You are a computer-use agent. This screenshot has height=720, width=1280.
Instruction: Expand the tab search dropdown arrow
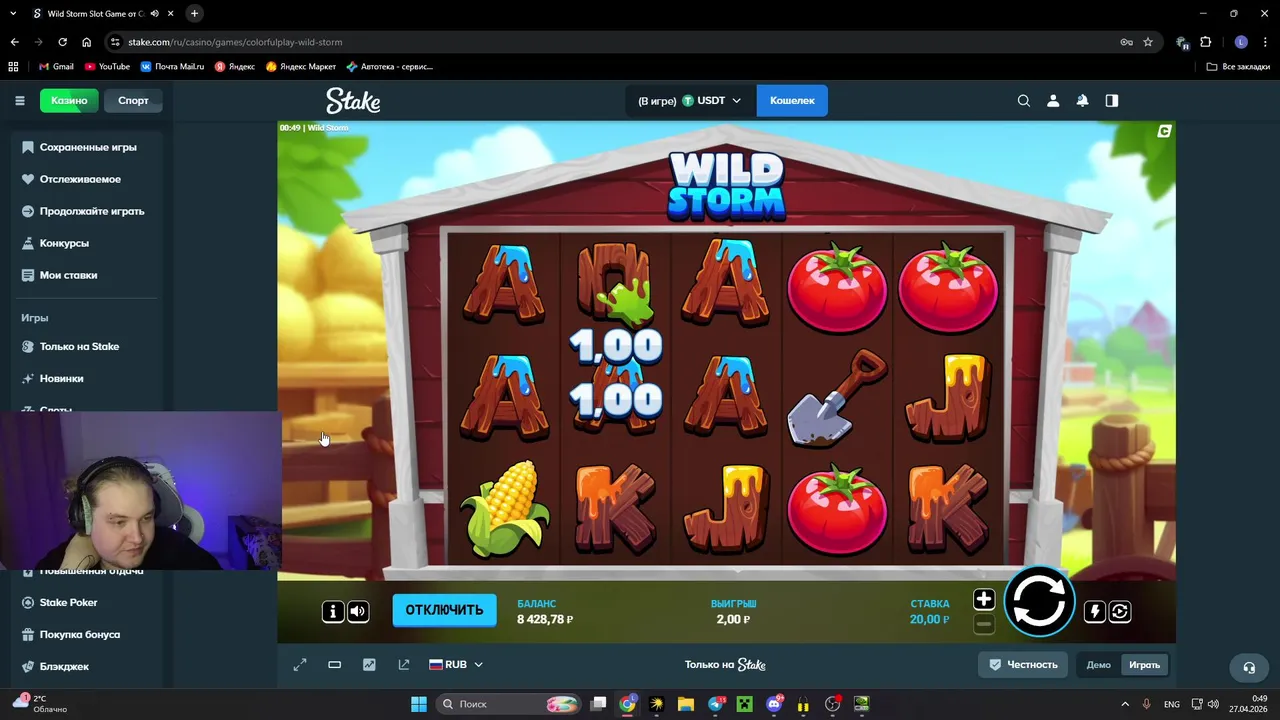point(13,13)
